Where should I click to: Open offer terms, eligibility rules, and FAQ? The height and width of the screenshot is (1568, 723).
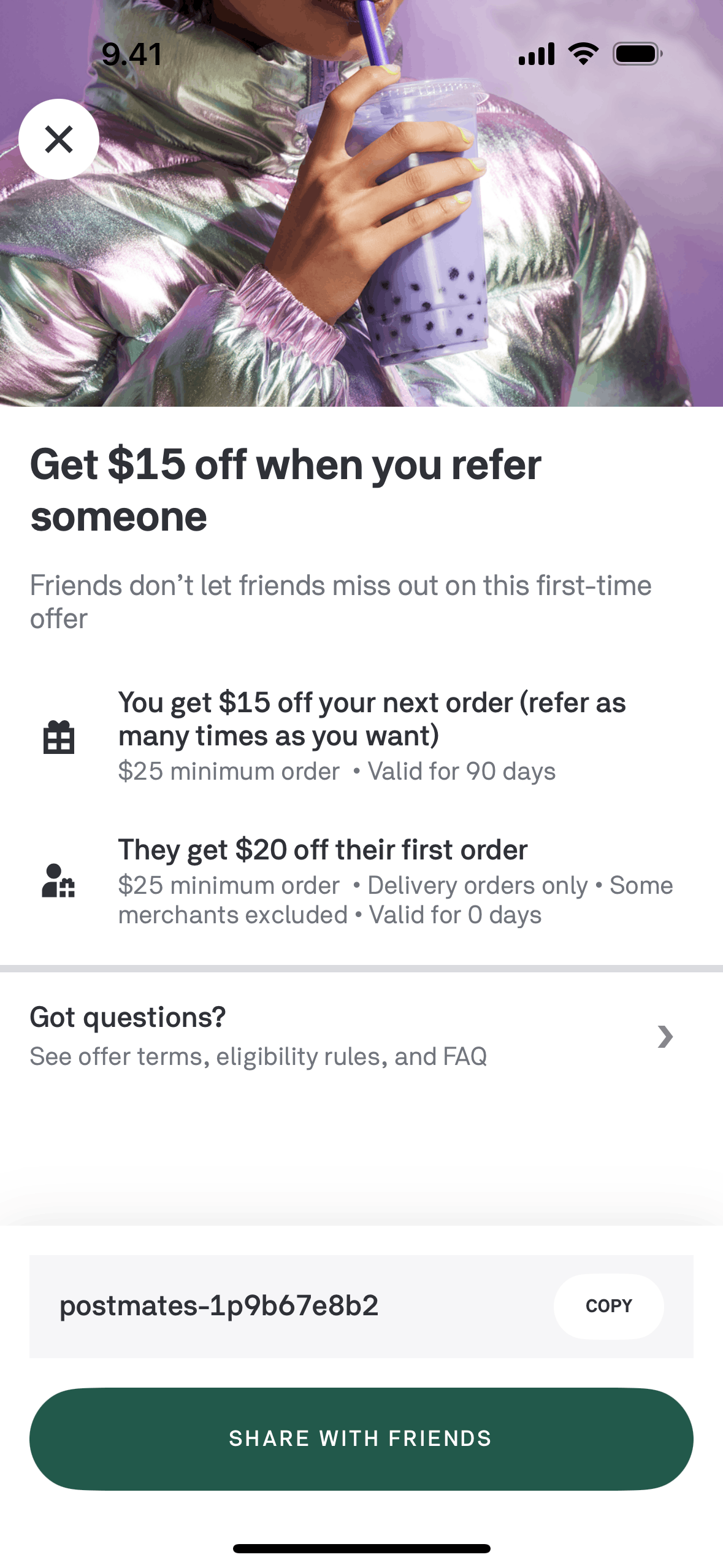pyautogui.click(x=258, y=1056)
